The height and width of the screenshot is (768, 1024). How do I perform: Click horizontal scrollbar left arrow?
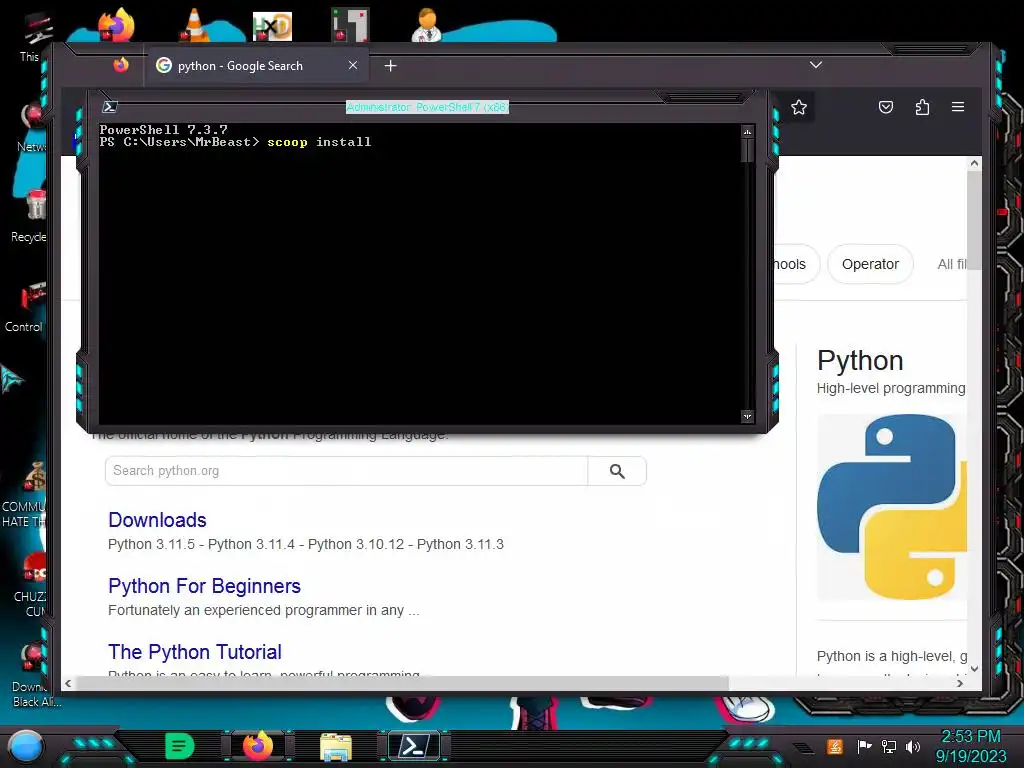(x=68, y=683)
